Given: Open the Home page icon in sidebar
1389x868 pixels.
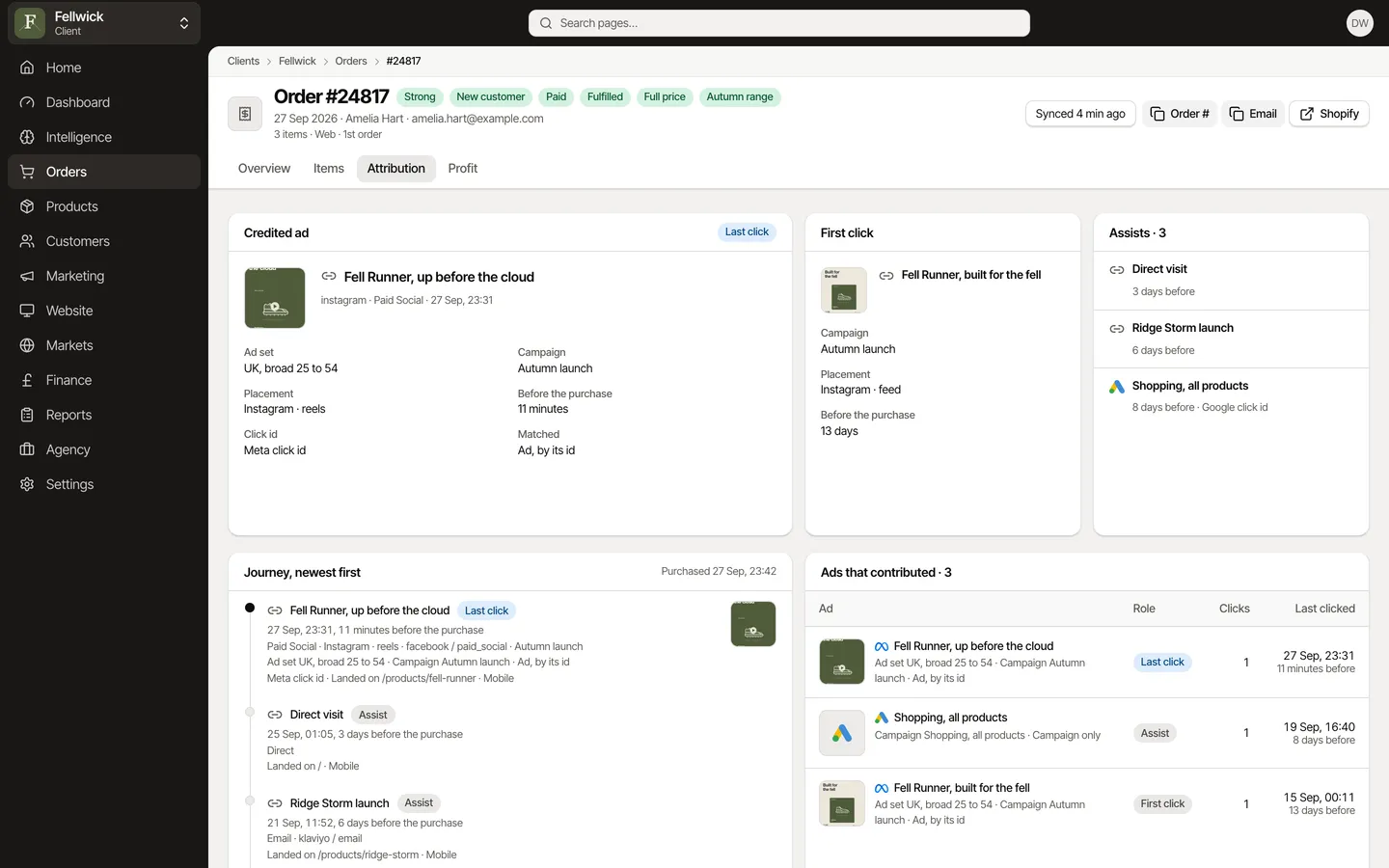Looking at the screenshot, I should (27, 68).
